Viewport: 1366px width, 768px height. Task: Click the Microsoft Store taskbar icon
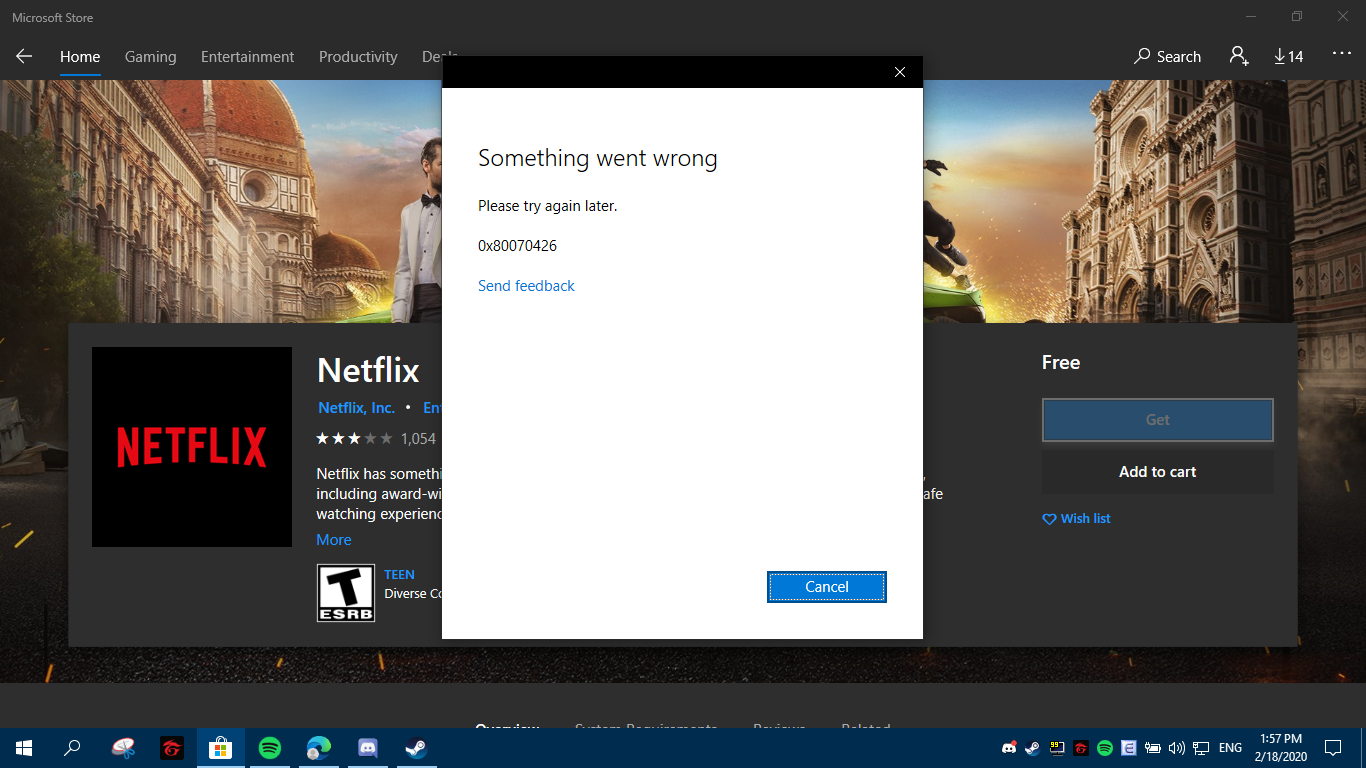point(221,747)
